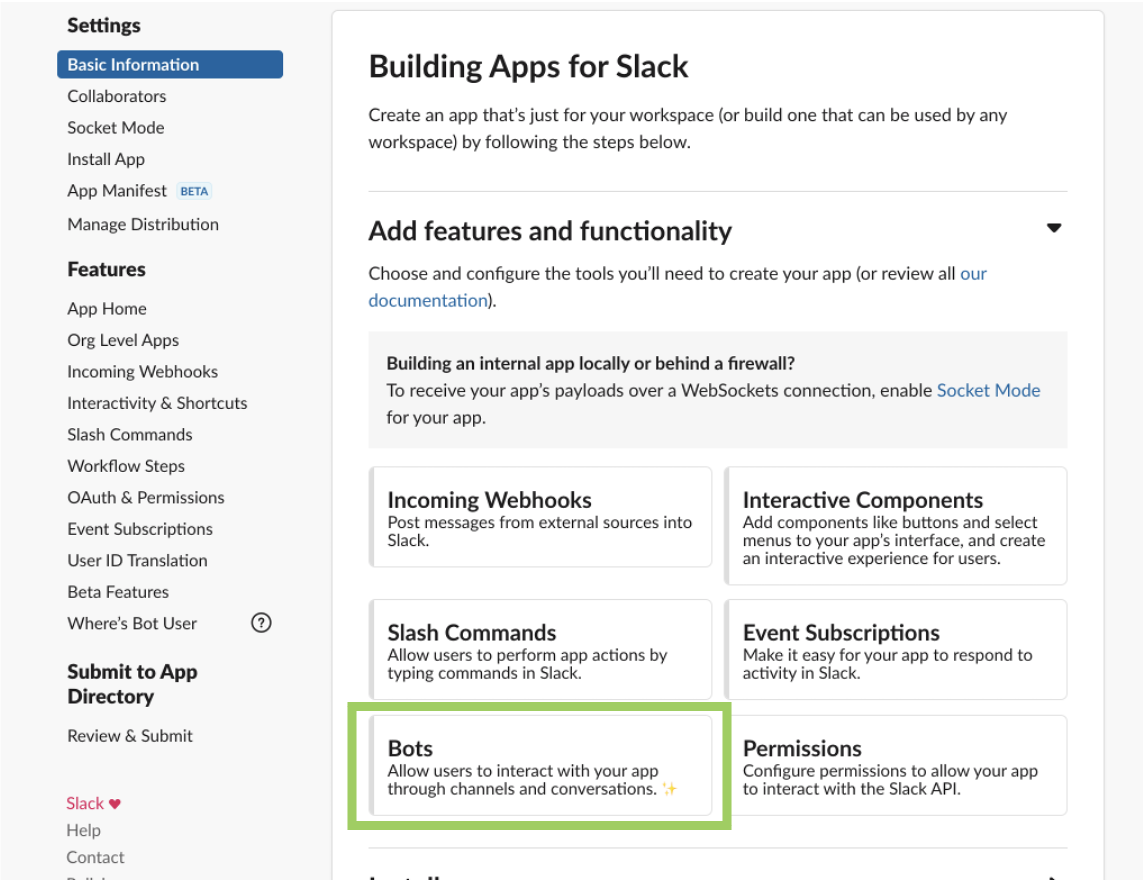Screen dimensions: 1143x881
Task: Click the help question mark icon
Action: [x=261, y=623]
